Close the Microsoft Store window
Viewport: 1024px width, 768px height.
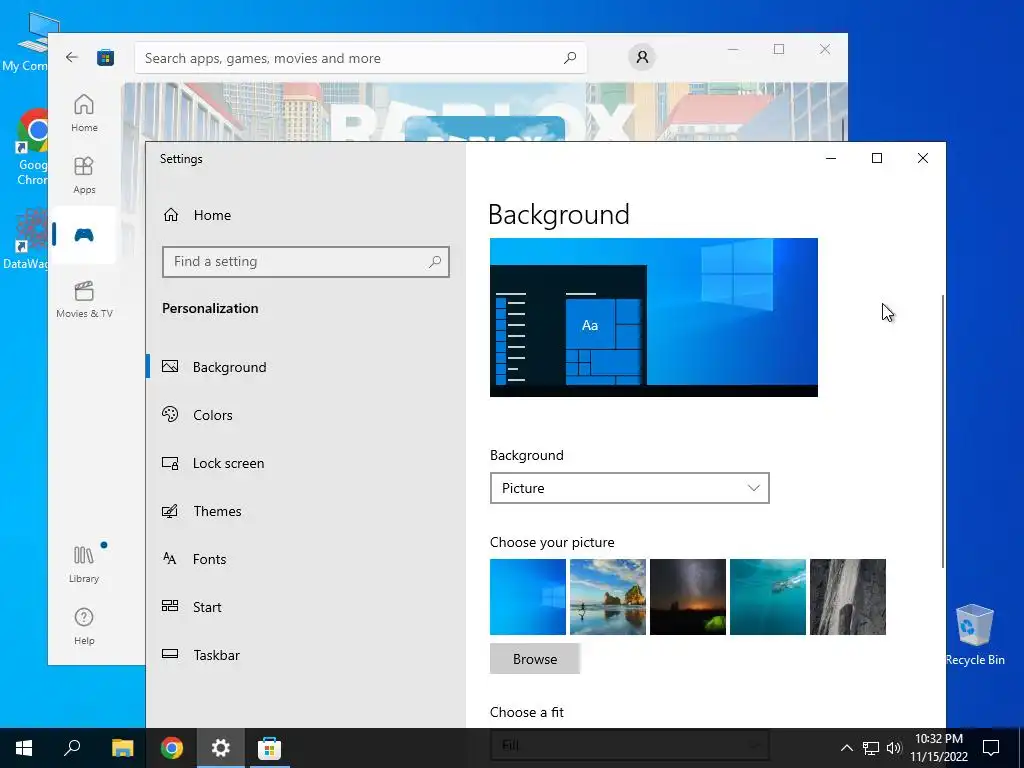pyautogui.click(x=825, y=49)
